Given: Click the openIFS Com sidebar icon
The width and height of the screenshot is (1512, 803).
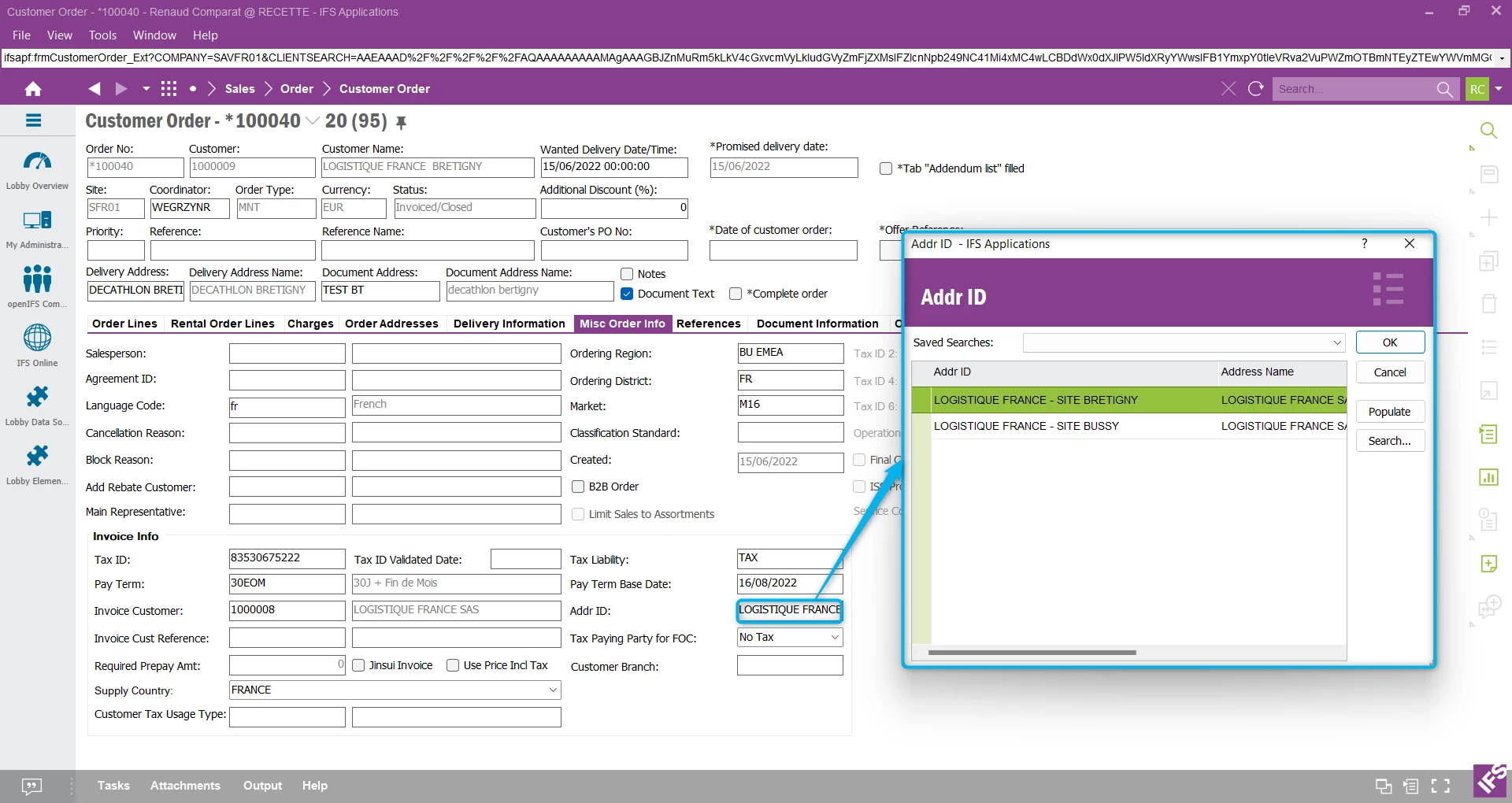Looking at the screenshot, I should coord(36,282).
